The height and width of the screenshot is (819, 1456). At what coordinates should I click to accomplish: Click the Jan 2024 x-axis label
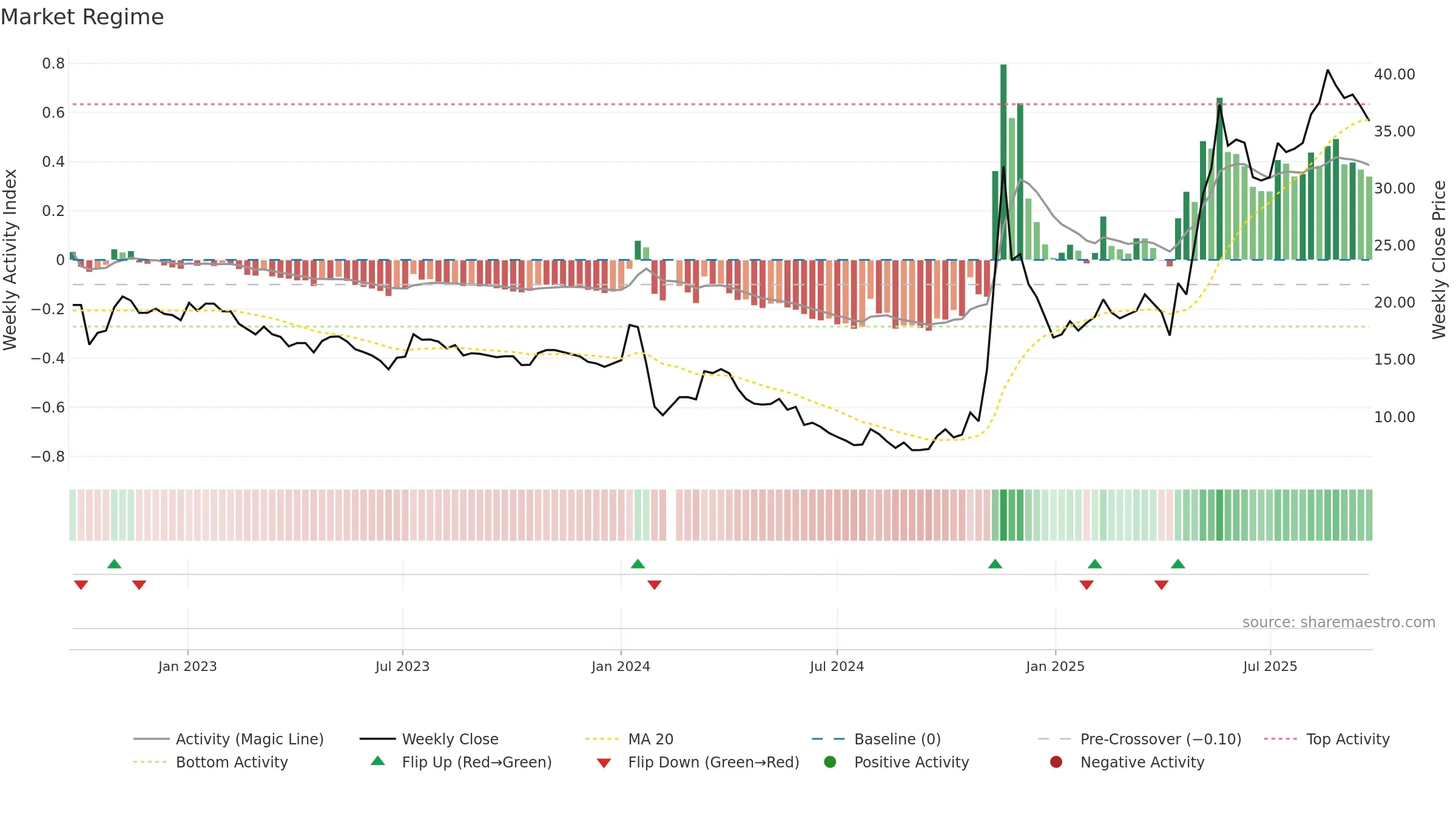(621, 666)
